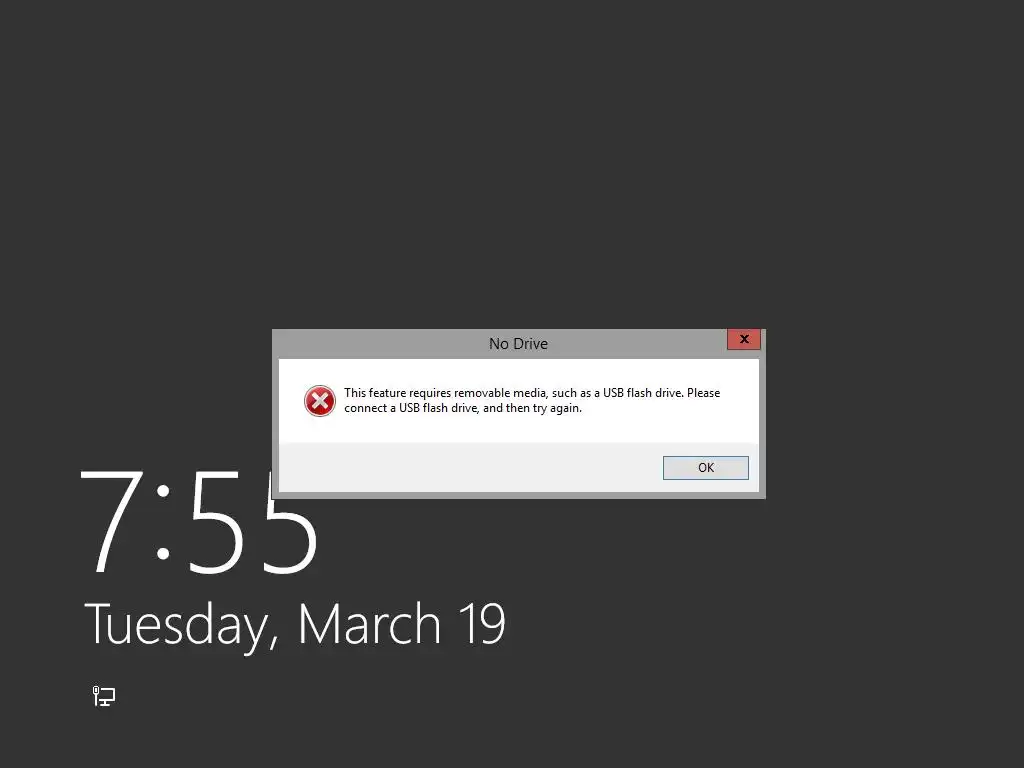Click the "No Drive" title text

pos(519,344)
